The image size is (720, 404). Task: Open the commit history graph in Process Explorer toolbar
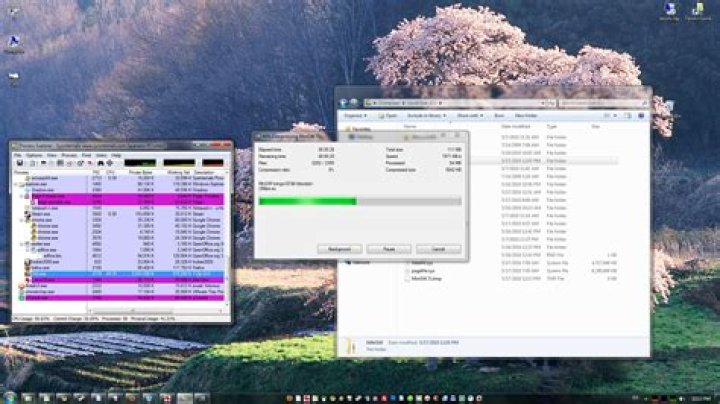(x=179, y=163)
